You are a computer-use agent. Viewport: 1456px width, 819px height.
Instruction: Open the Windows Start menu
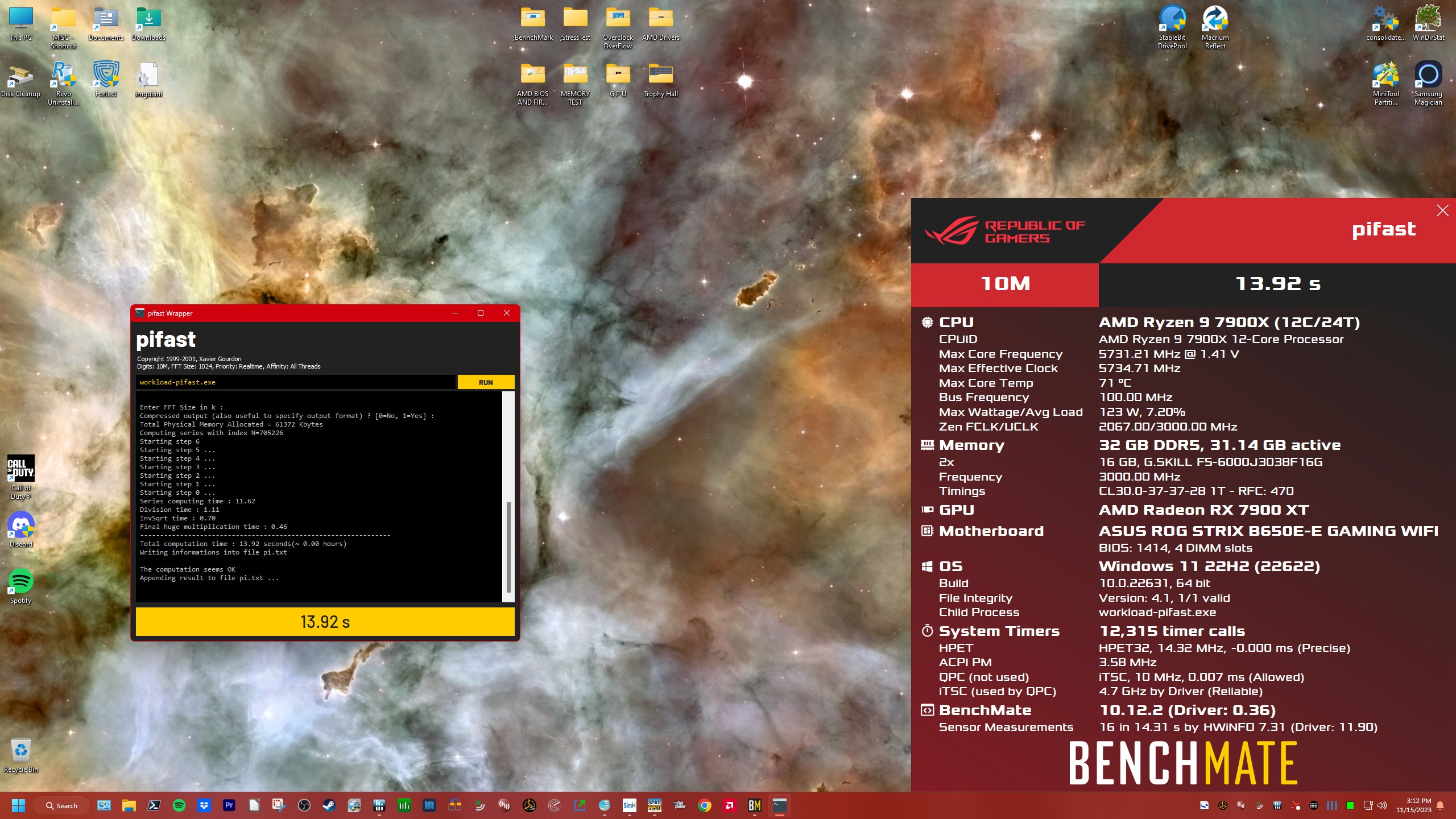(18, 805)
